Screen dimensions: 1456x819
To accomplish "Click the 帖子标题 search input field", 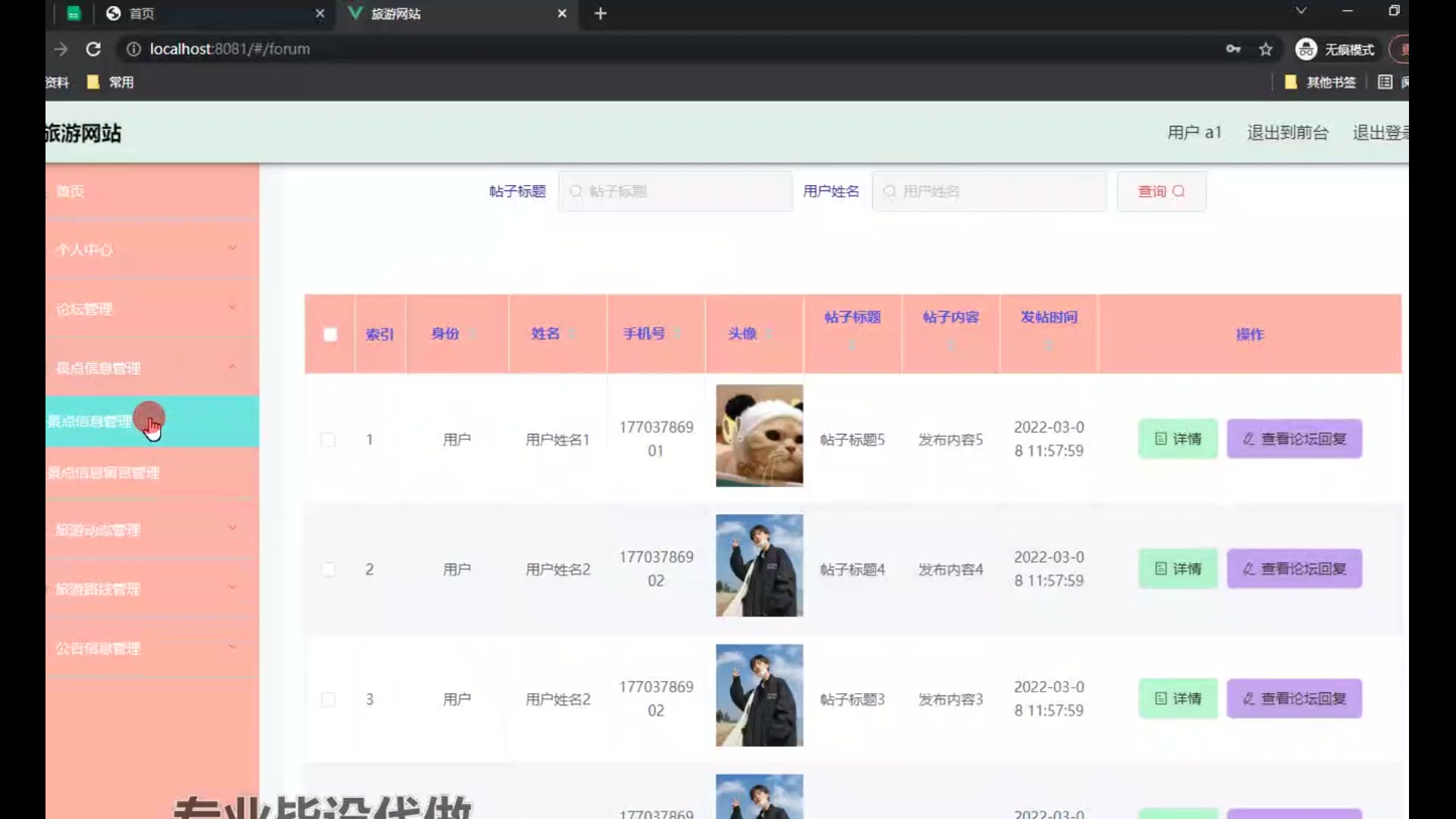I will 675,191.
